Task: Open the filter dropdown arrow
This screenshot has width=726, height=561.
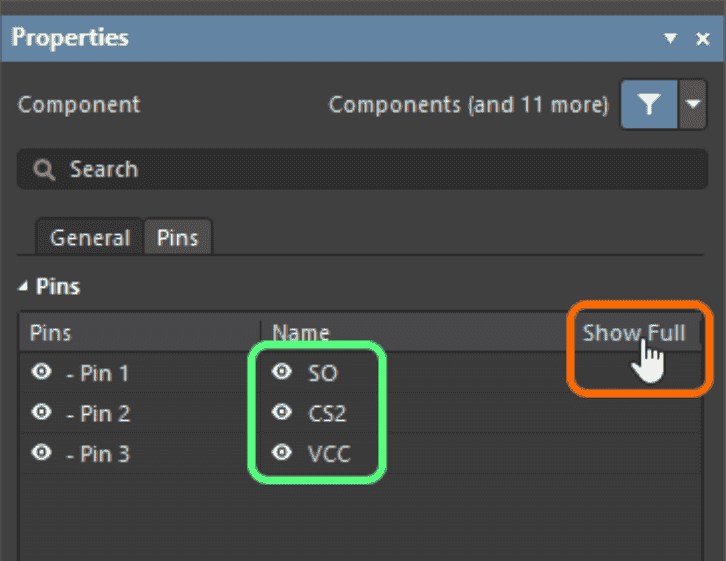Action: coord(692,104)
